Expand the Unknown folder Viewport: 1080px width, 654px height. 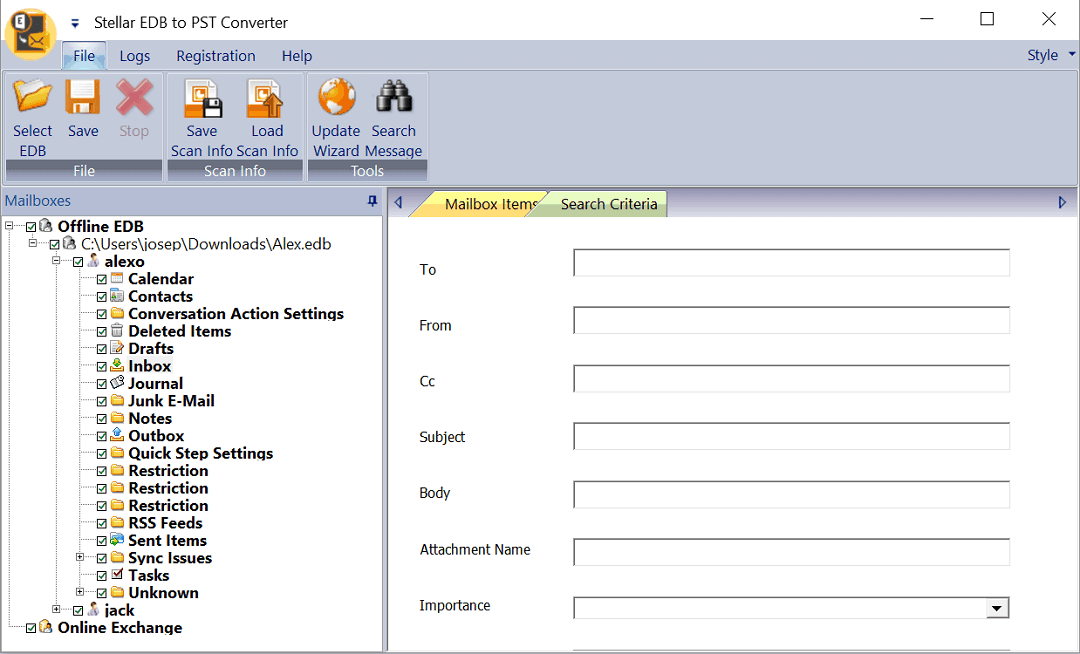tap(80, 592)
